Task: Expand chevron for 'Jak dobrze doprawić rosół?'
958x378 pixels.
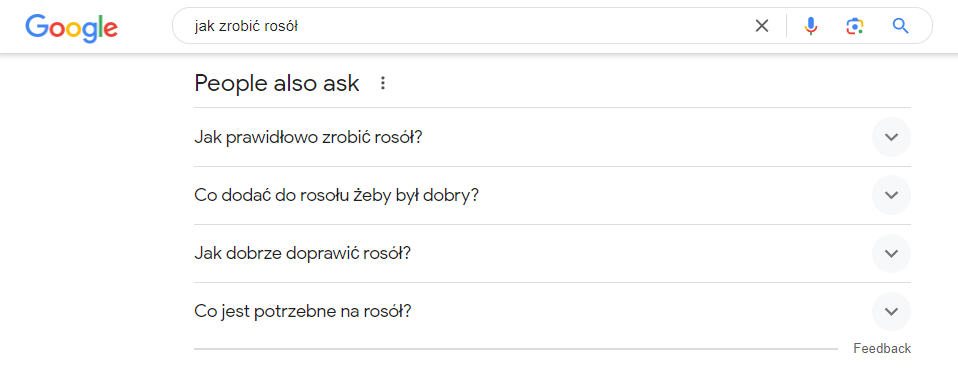Action: click(891, 253)
